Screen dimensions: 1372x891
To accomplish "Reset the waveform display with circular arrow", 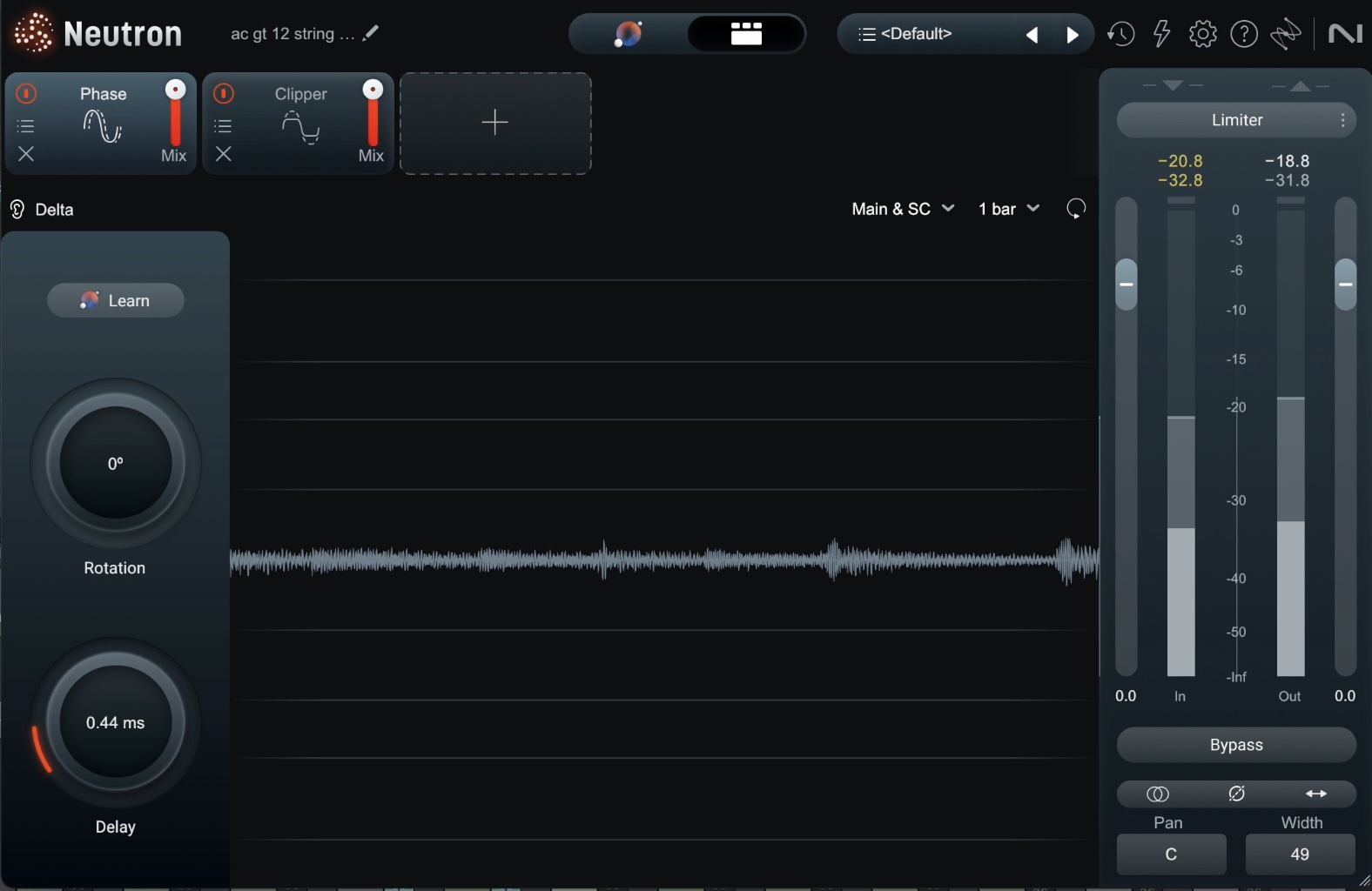I will (x=1077, y=209).
